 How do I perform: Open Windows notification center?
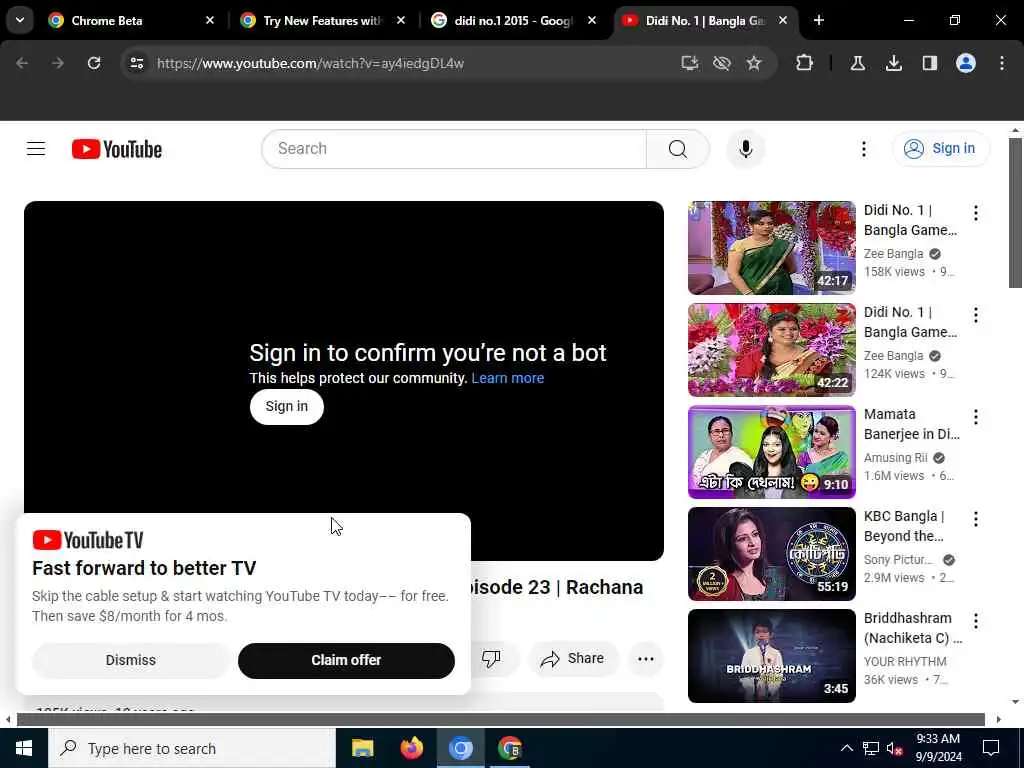pos(991,748)
